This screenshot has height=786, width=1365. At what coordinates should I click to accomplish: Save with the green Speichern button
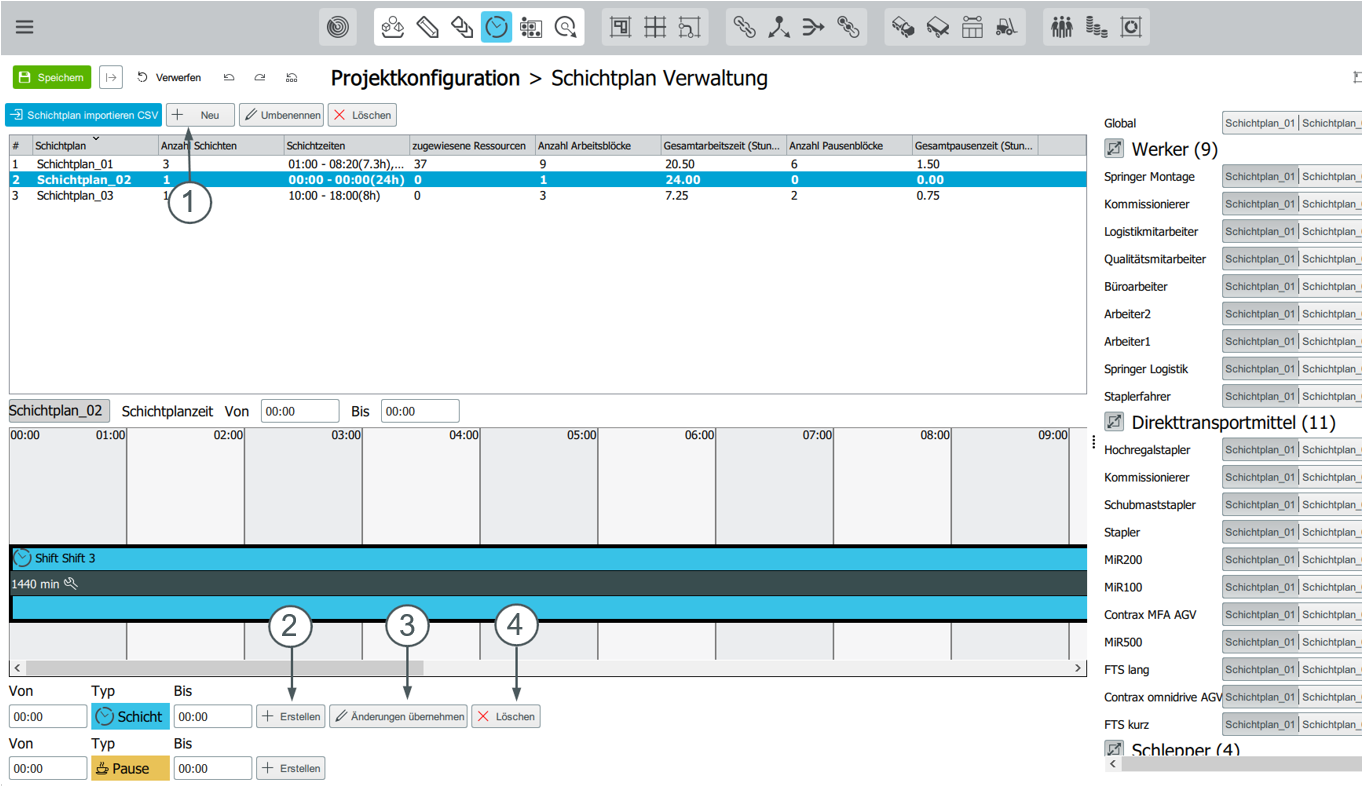[x=52, y=77]
